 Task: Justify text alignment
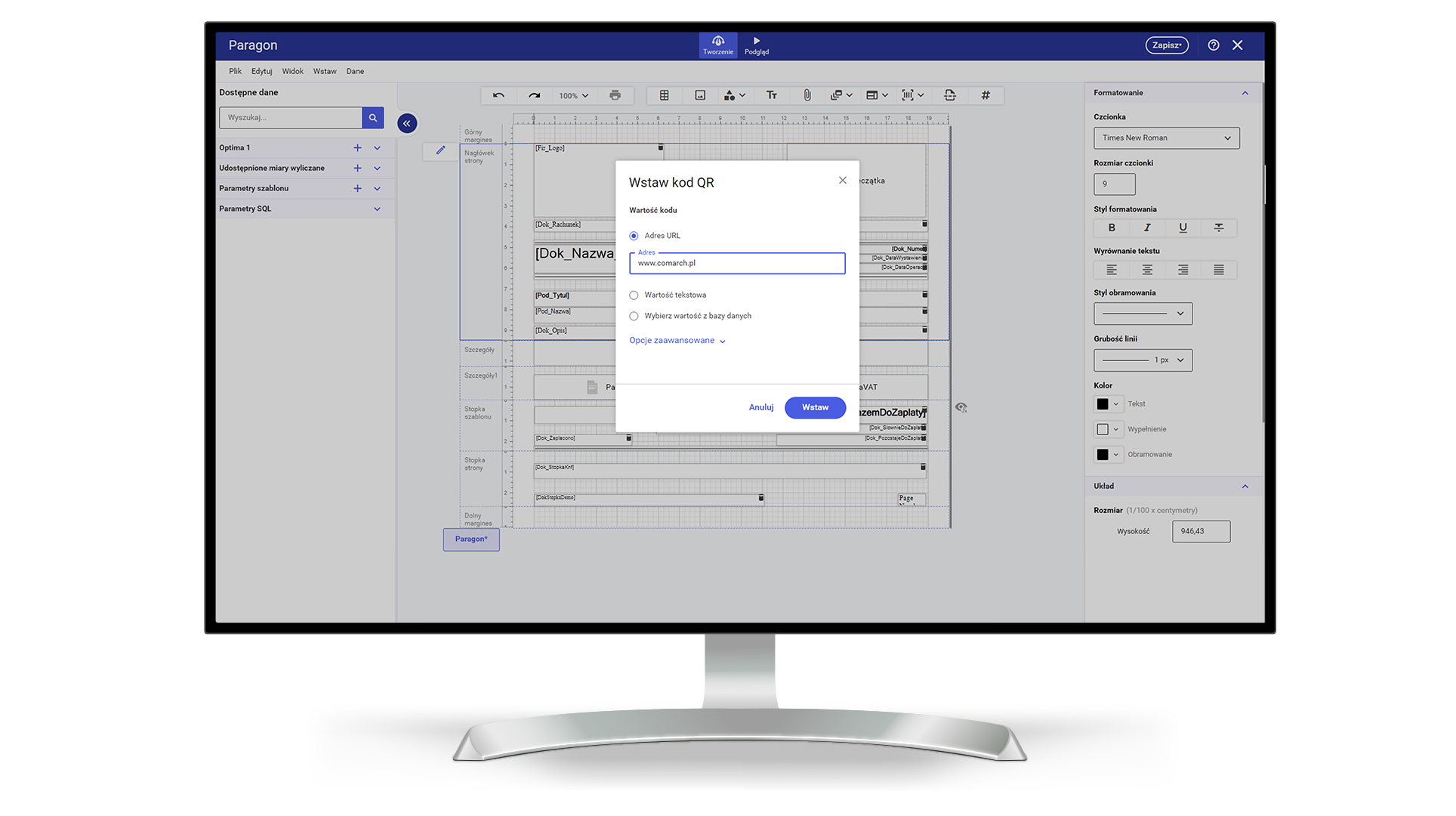pyautogui.click(x=1218, y=270)
